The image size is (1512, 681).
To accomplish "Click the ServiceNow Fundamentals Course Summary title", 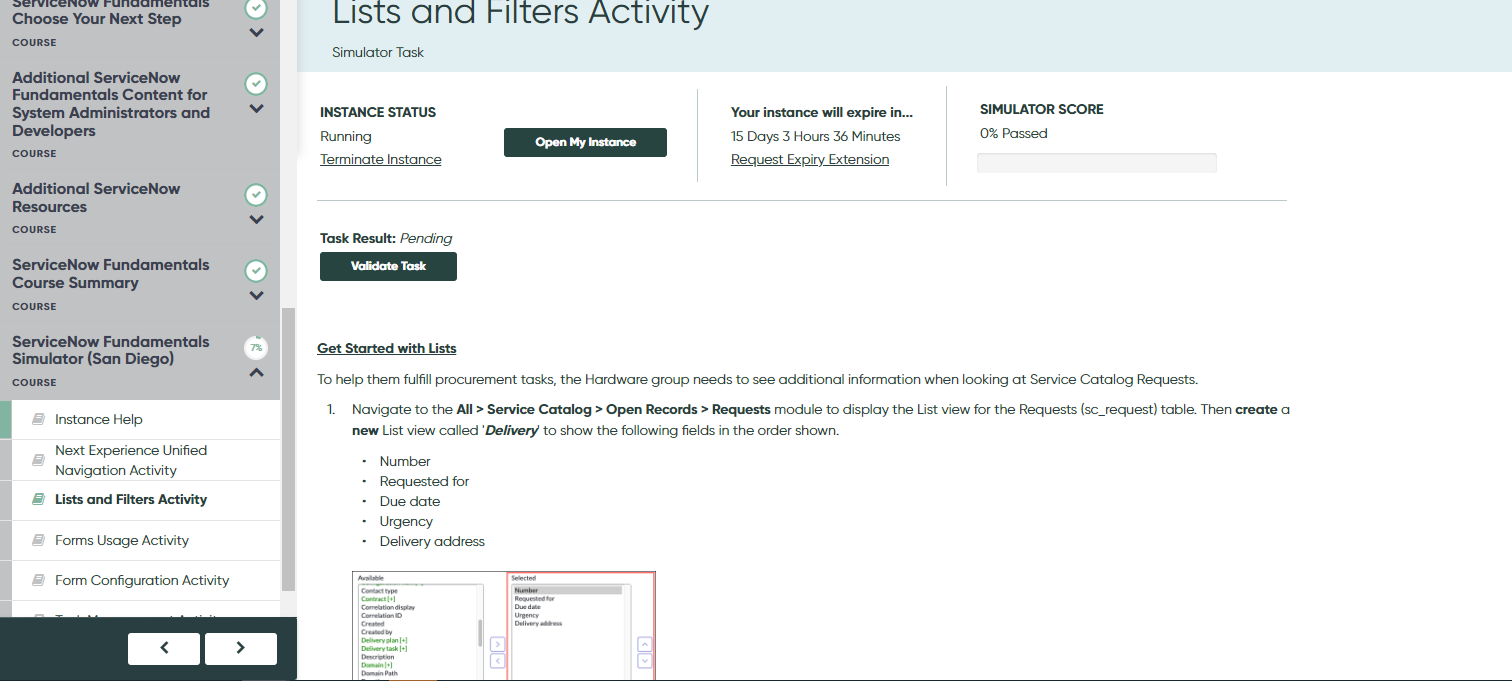I will pos(111,274).
